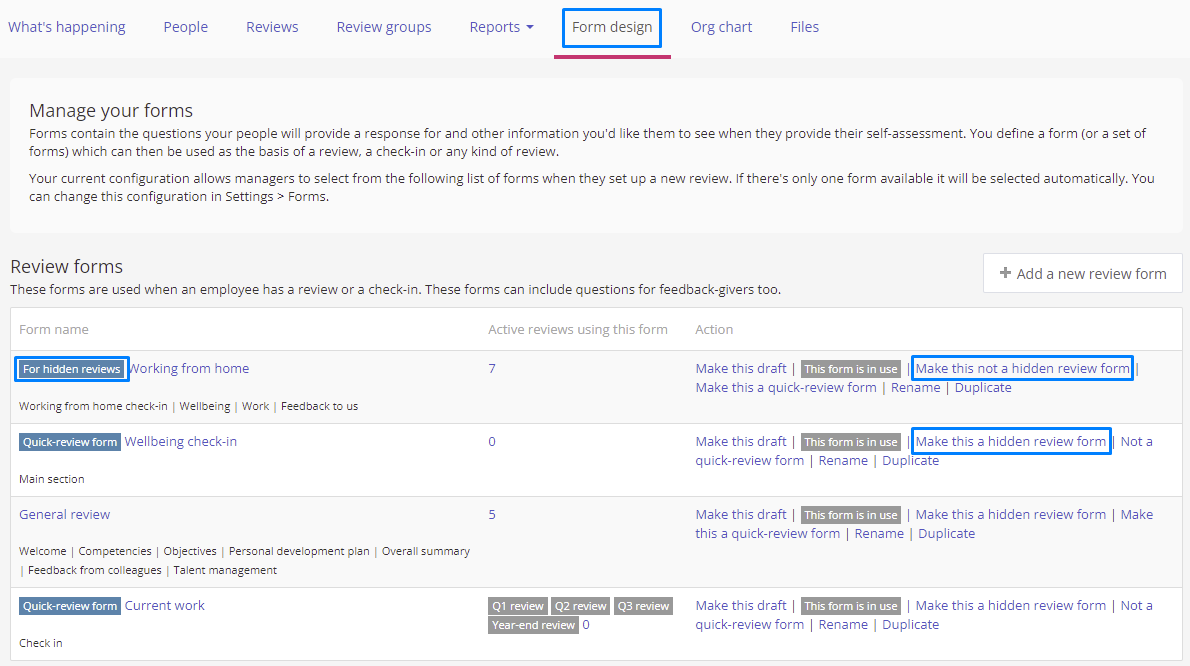Click the Feedback to us section label
Viewport: 1190px width, 666px height.
pos(320,407)
